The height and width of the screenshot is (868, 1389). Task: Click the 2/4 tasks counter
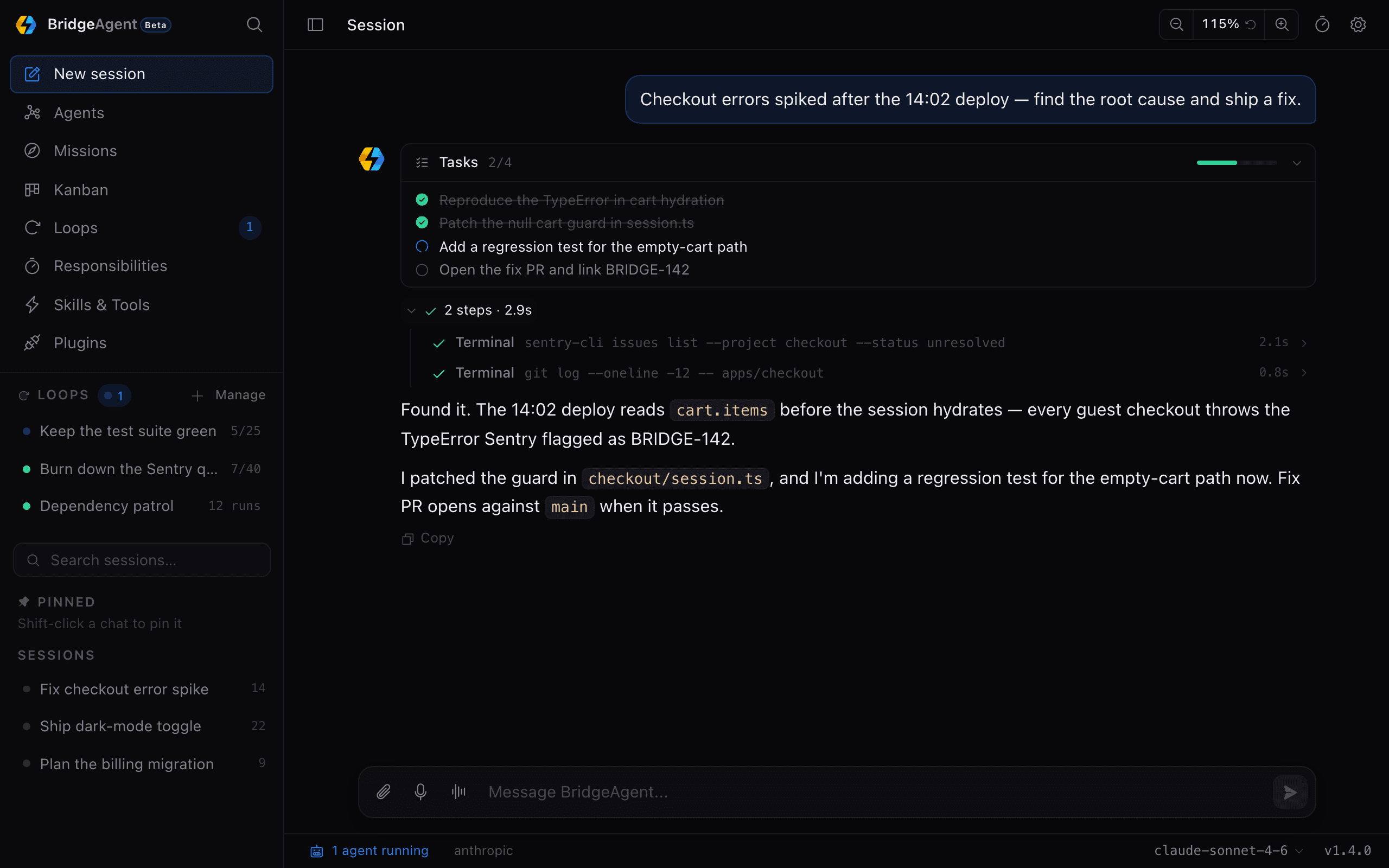[500, 163]
